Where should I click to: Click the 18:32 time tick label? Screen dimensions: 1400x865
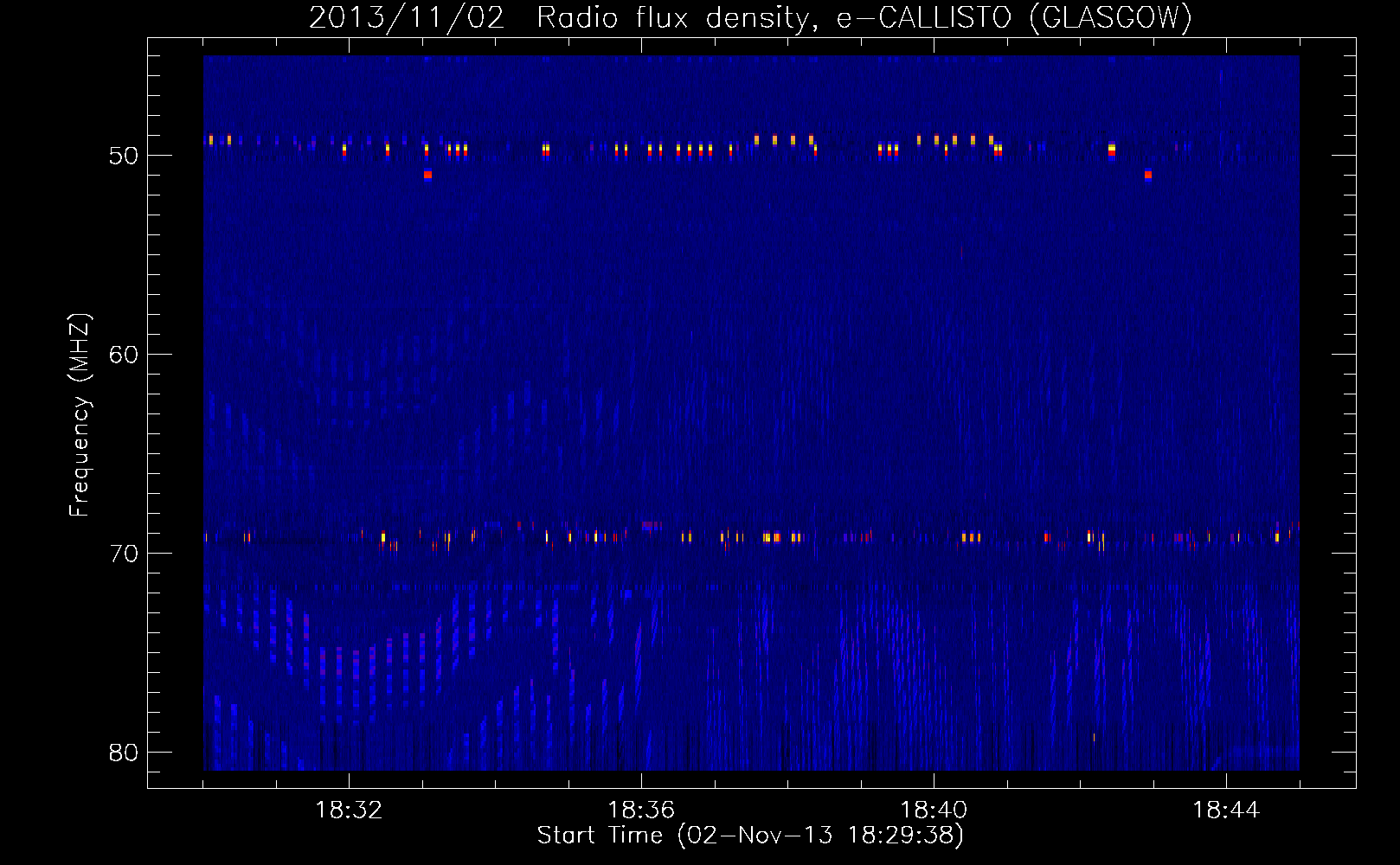click(x=349, y=811)
